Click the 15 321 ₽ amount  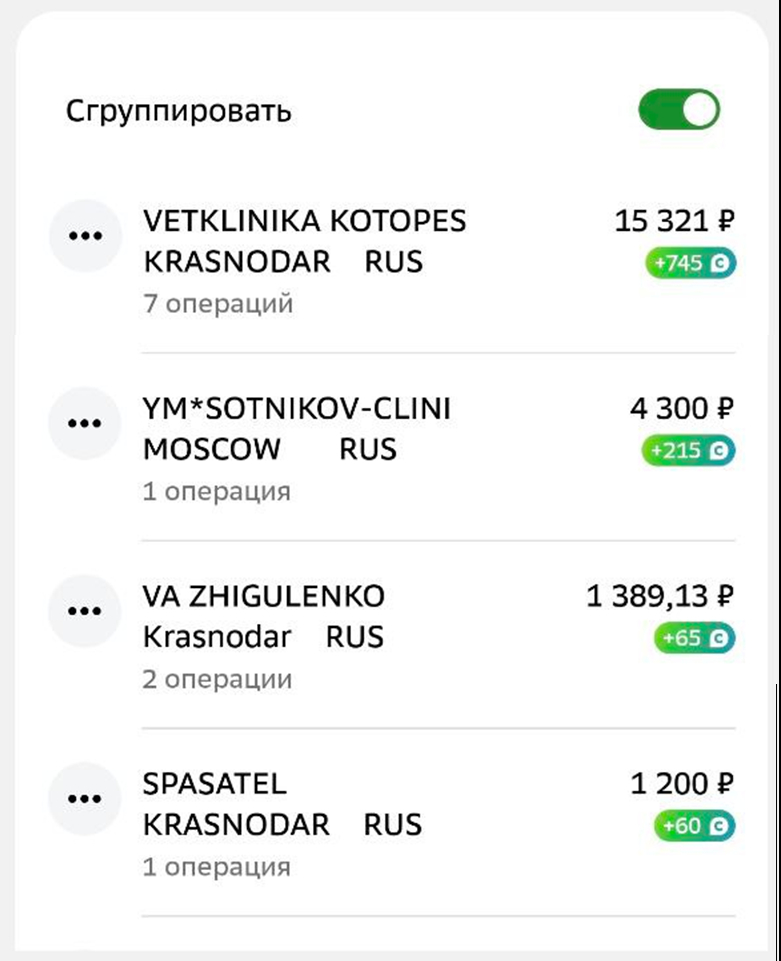tap(674, 220)
